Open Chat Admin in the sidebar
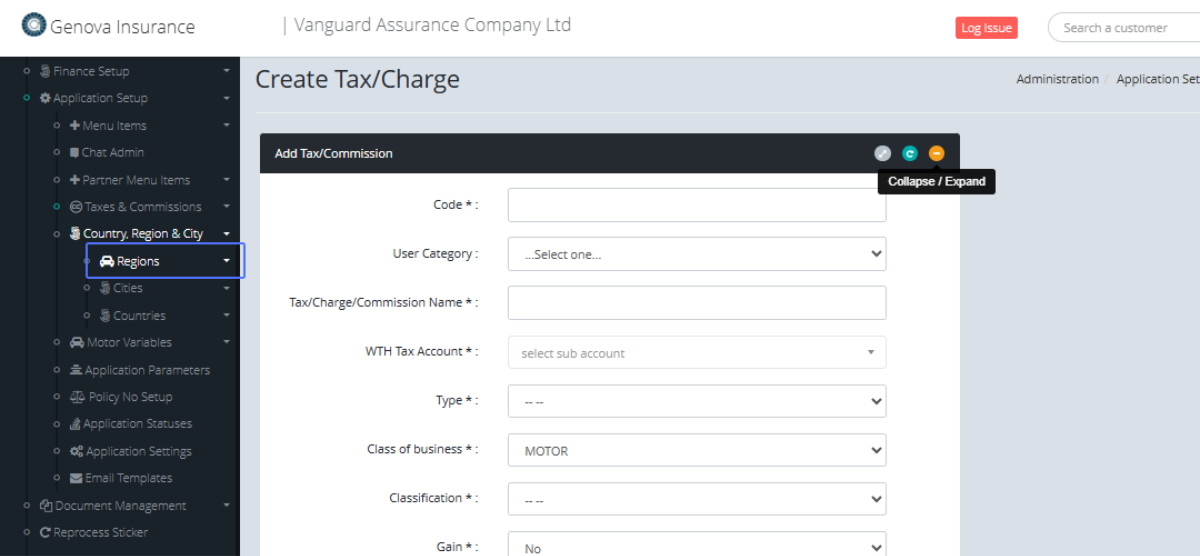This screenshot has width=1200, height=556. 112,153
